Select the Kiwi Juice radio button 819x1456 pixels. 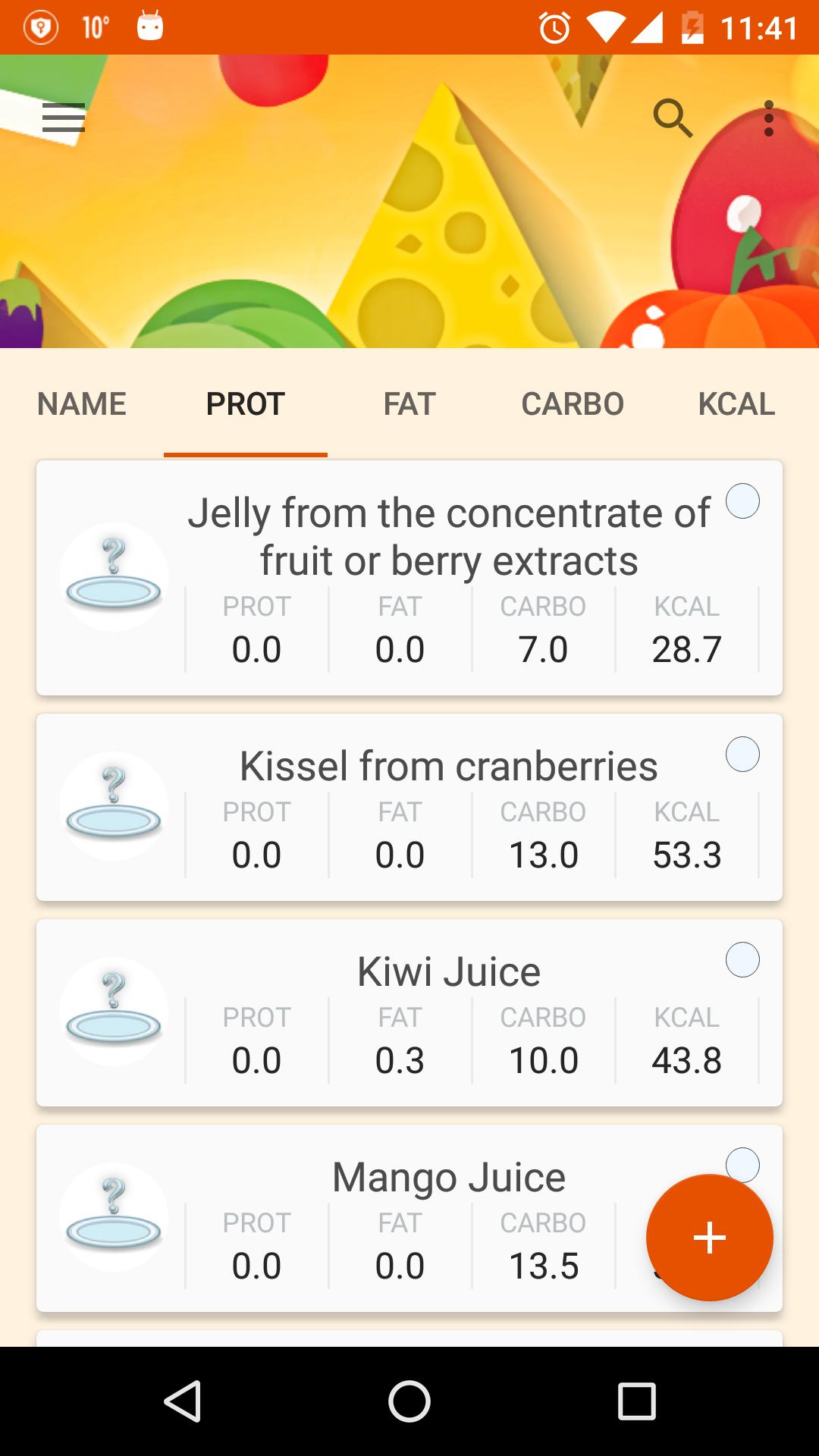(x=742, y=960)
